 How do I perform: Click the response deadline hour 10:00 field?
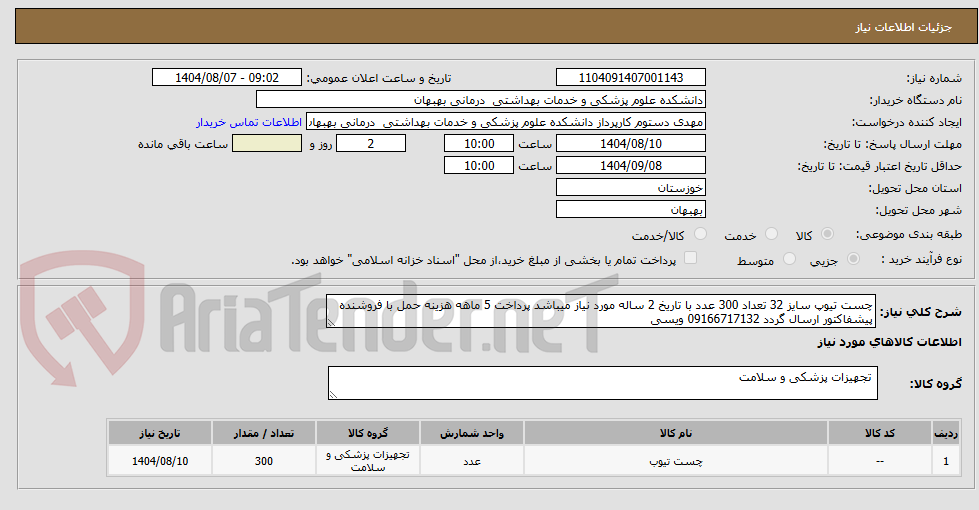[479, 144]
